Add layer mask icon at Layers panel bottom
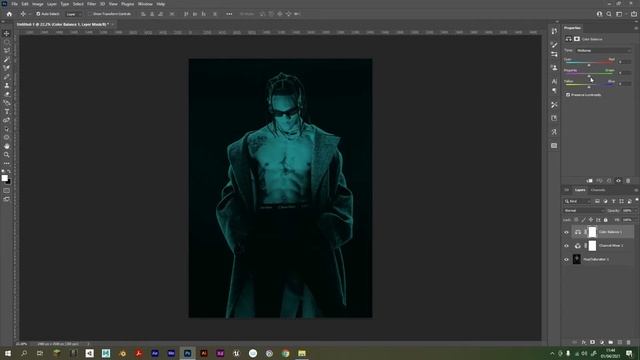Image resolution: width=640 pixels, height=360 pixels. tap(593, 342)
